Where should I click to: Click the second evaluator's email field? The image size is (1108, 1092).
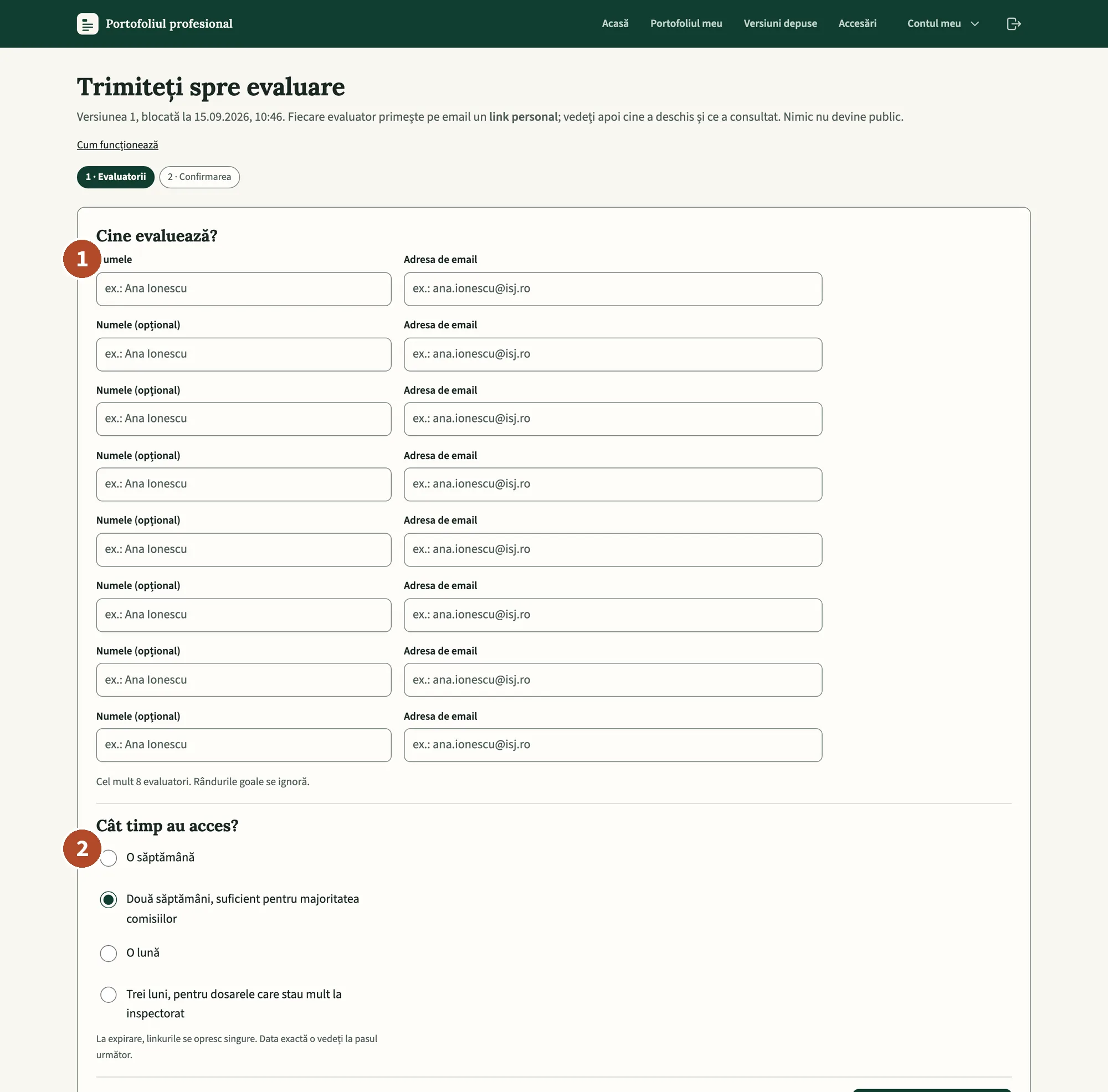(613, 354)
